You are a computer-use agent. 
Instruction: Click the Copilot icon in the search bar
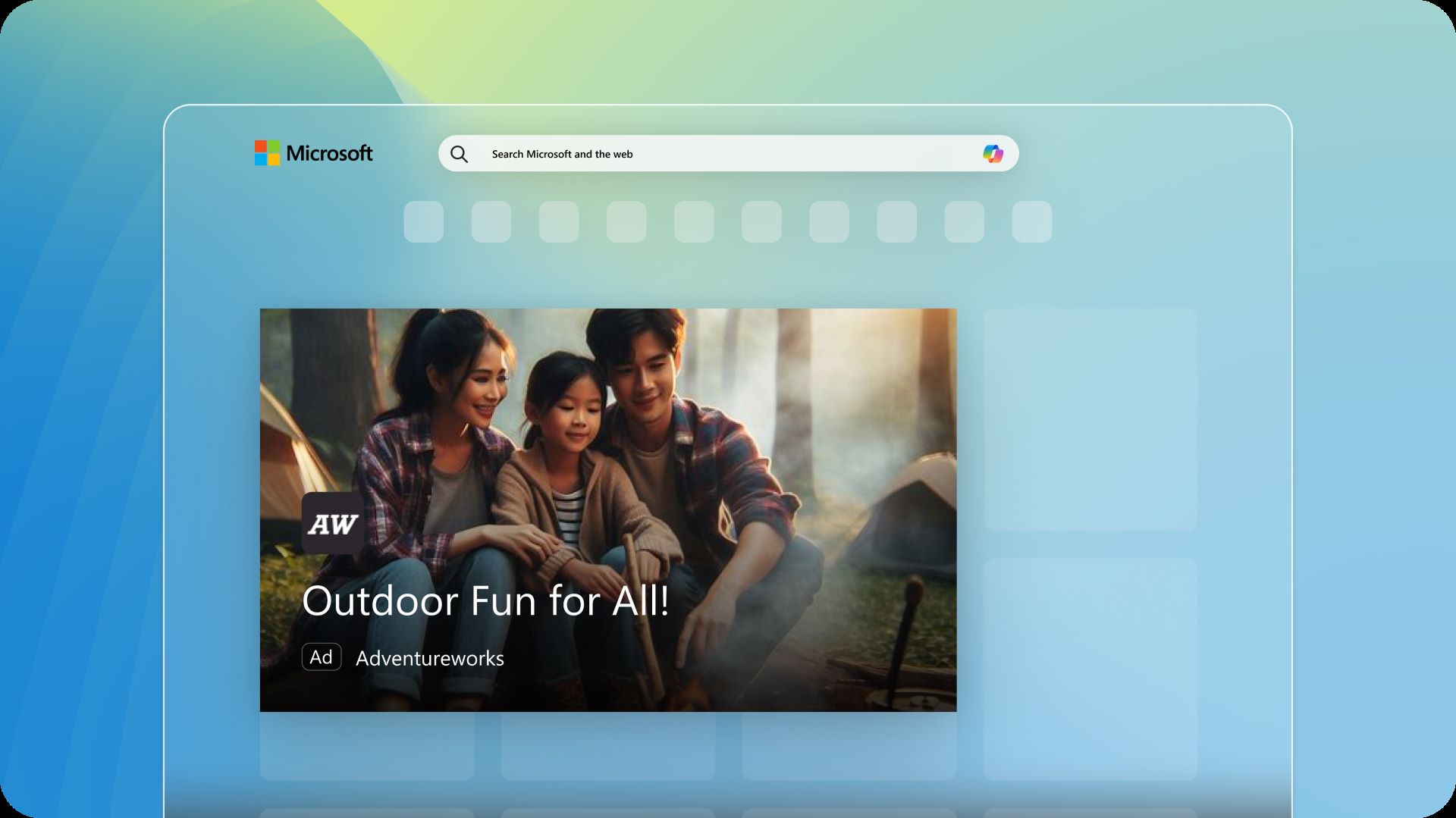993,153
